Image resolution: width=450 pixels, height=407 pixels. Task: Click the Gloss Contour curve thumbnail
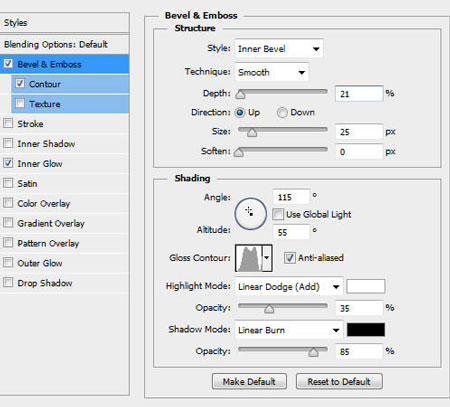(249, 258)
